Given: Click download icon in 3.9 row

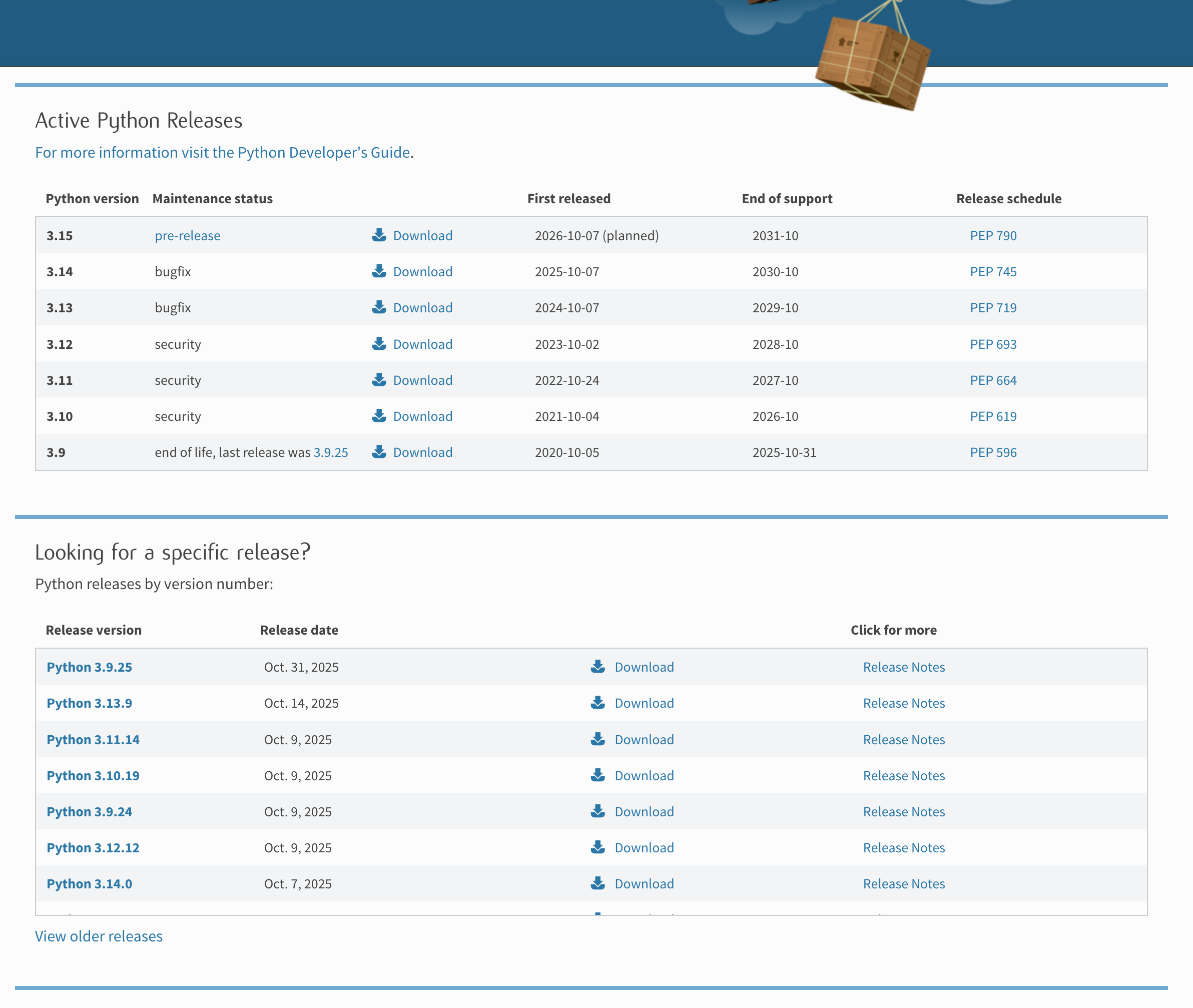Looking at the screenshot, I should tap(379, 451).
